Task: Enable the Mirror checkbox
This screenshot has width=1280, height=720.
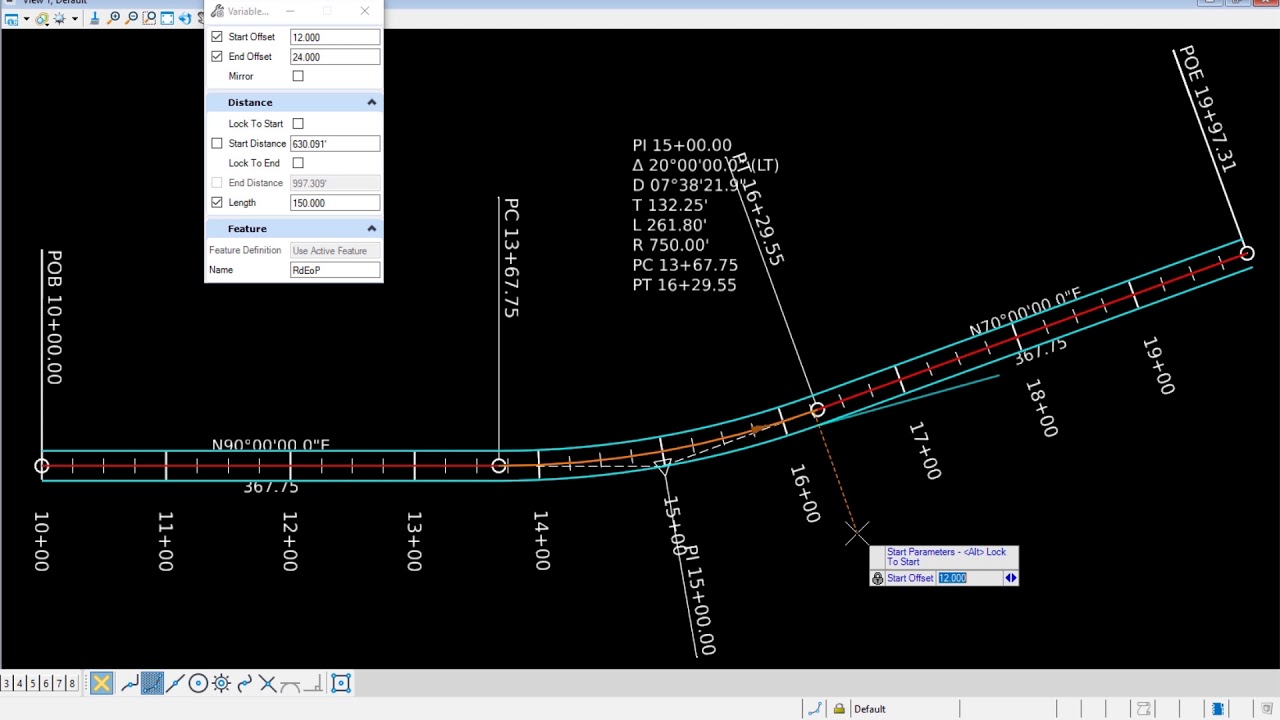Action: [298, 76]
